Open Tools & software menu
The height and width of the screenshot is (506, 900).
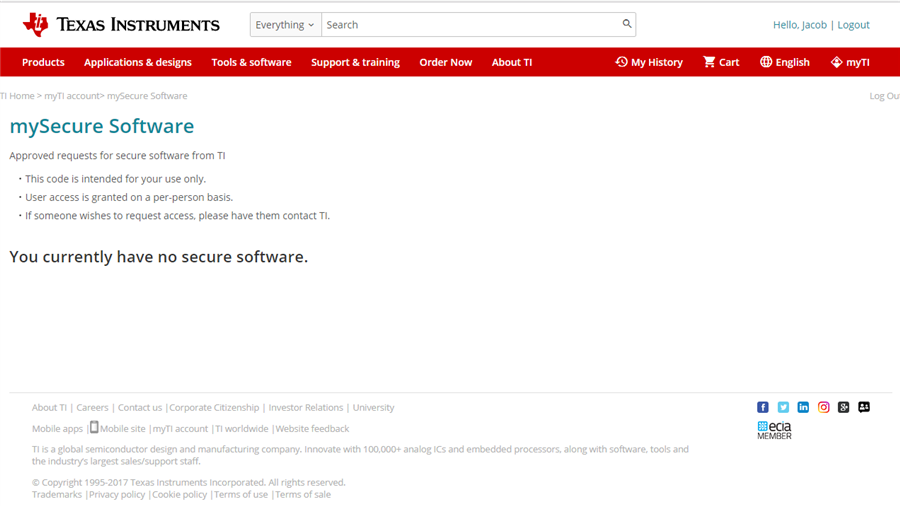251,62
